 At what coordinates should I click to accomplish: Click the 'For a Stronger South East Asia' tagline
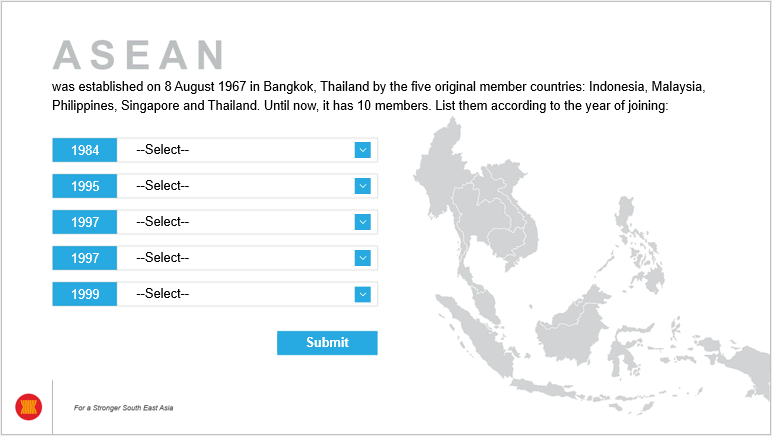[x=124, y=408]
